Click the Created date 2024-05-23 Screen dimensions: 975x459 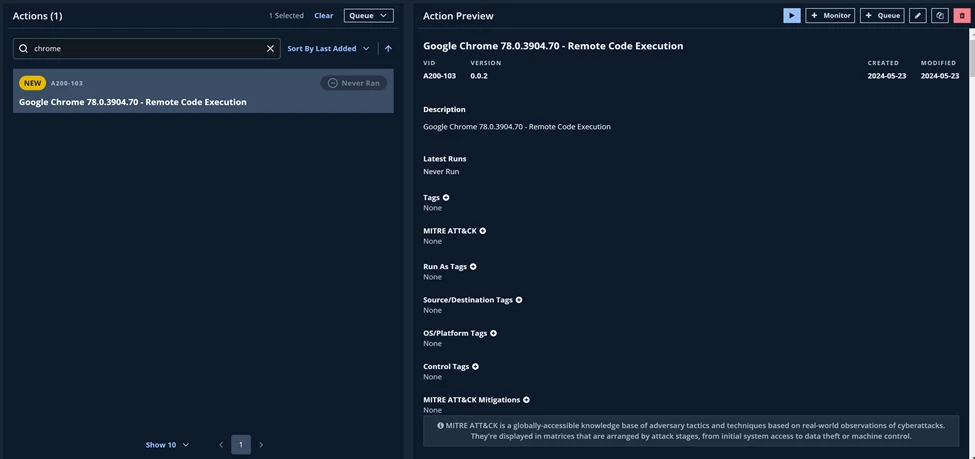point(887,76)
